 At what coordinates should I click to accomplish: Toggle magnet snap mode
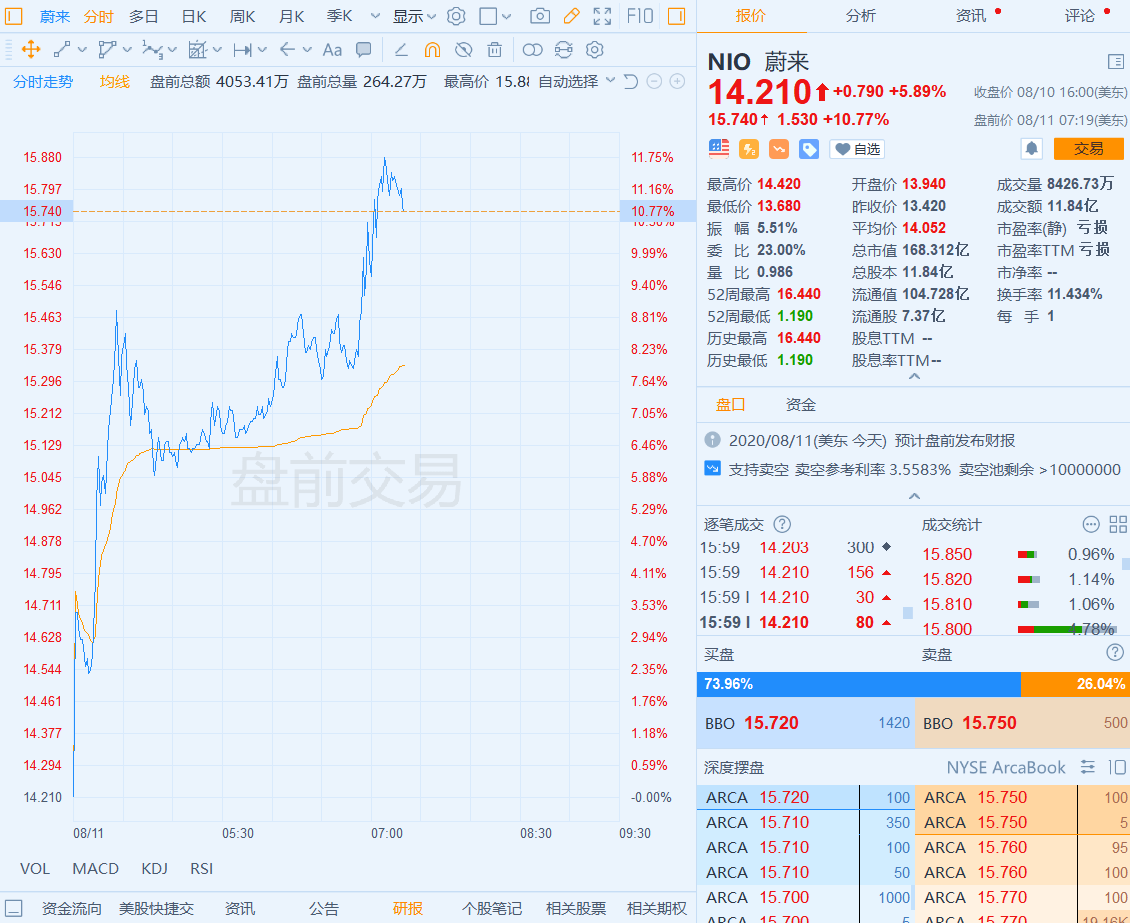[x=432, y=50]
